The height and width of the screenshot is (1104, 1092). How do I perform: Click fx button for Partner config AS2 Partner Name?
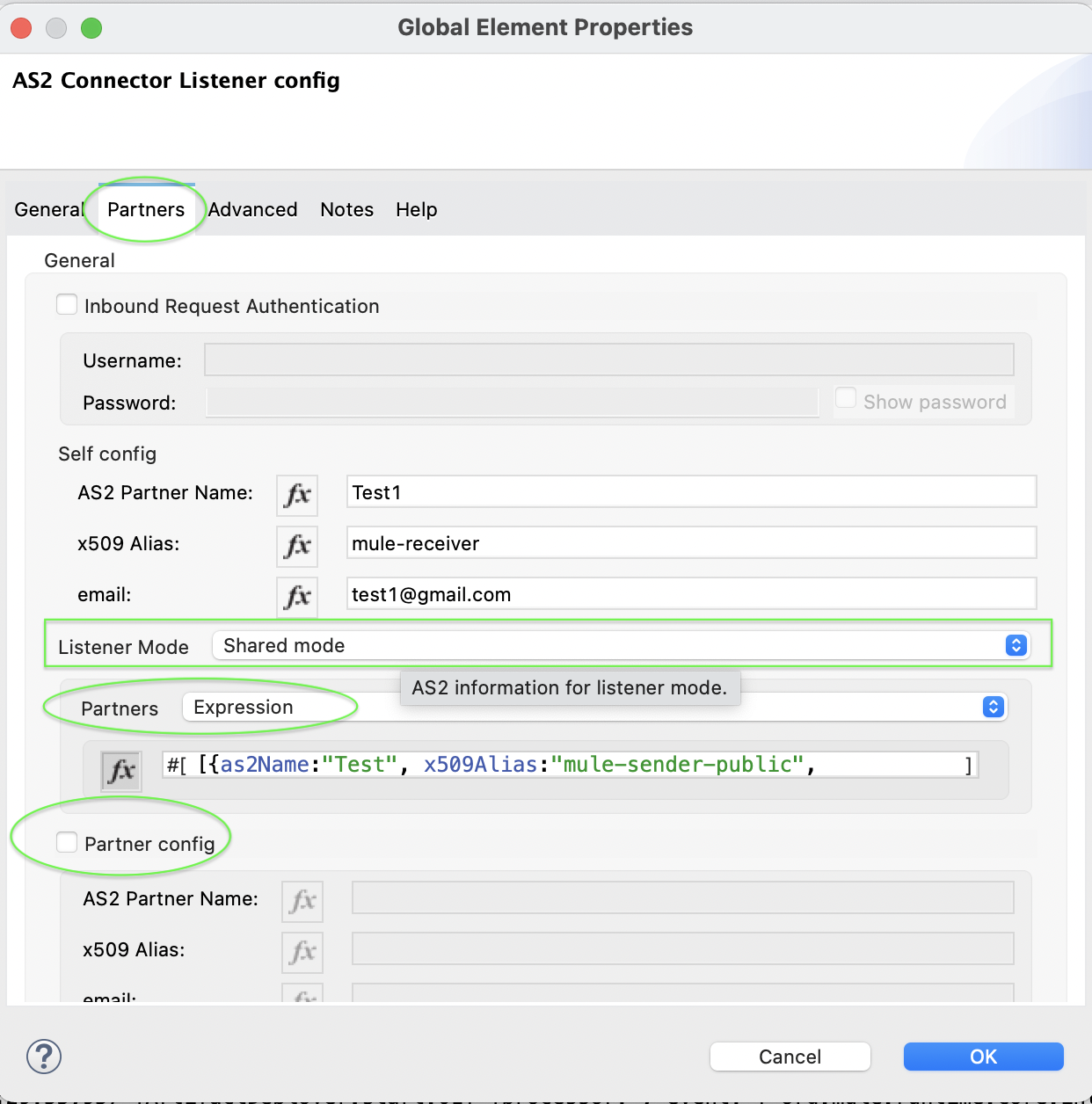(302, 901)
